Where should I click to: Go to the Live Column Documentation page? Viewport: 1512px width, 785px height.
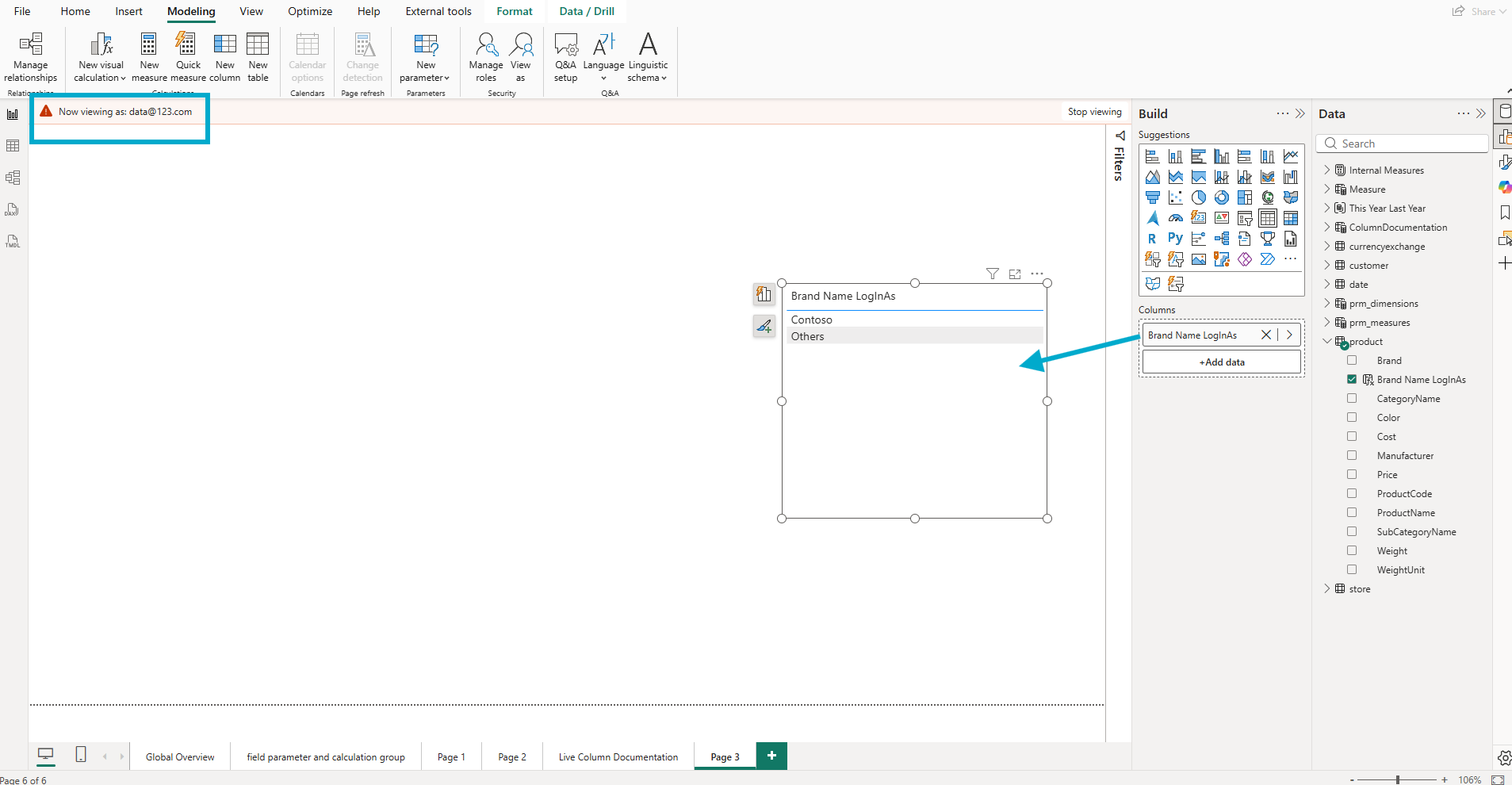click(x=618, y=756)
